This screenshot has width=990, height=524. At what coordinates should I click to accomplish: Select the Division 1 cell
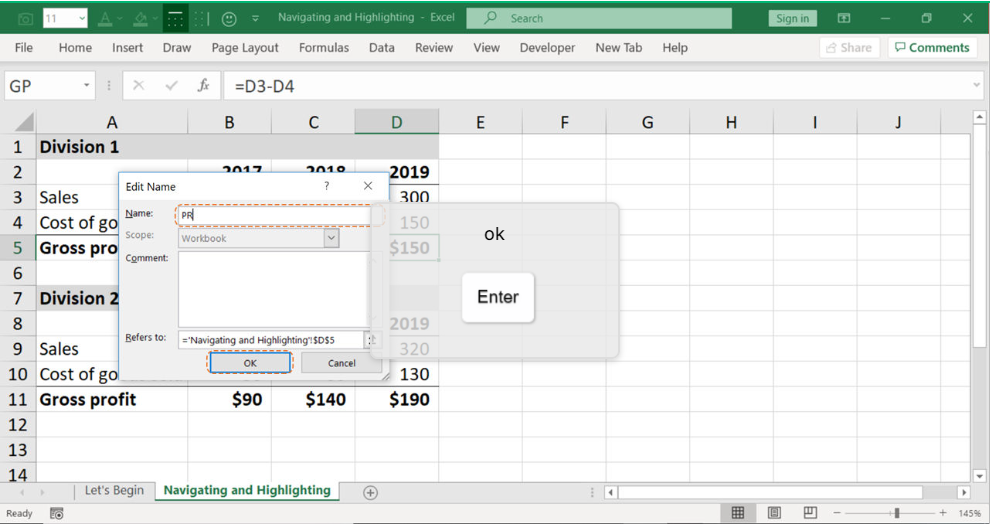tap(112, 146)
